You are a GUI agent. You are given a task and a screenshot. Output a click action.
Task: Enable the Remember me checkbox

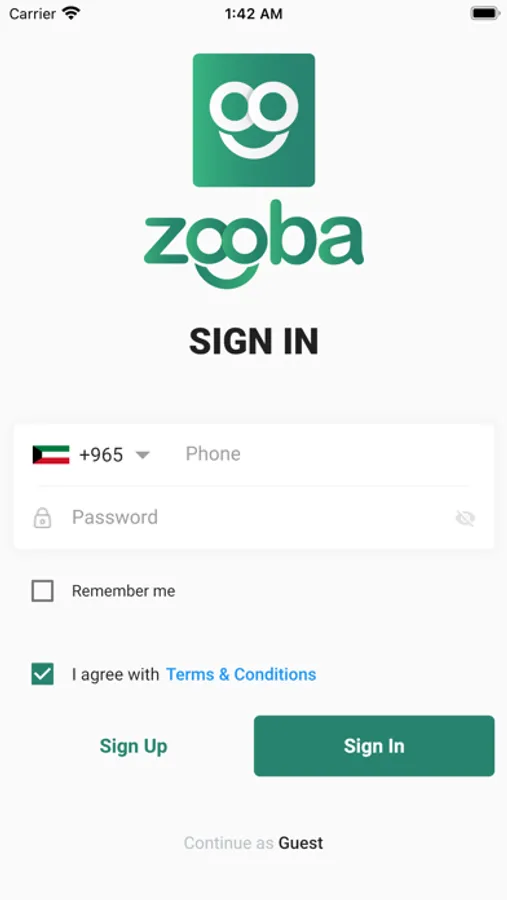pos(42,591)
